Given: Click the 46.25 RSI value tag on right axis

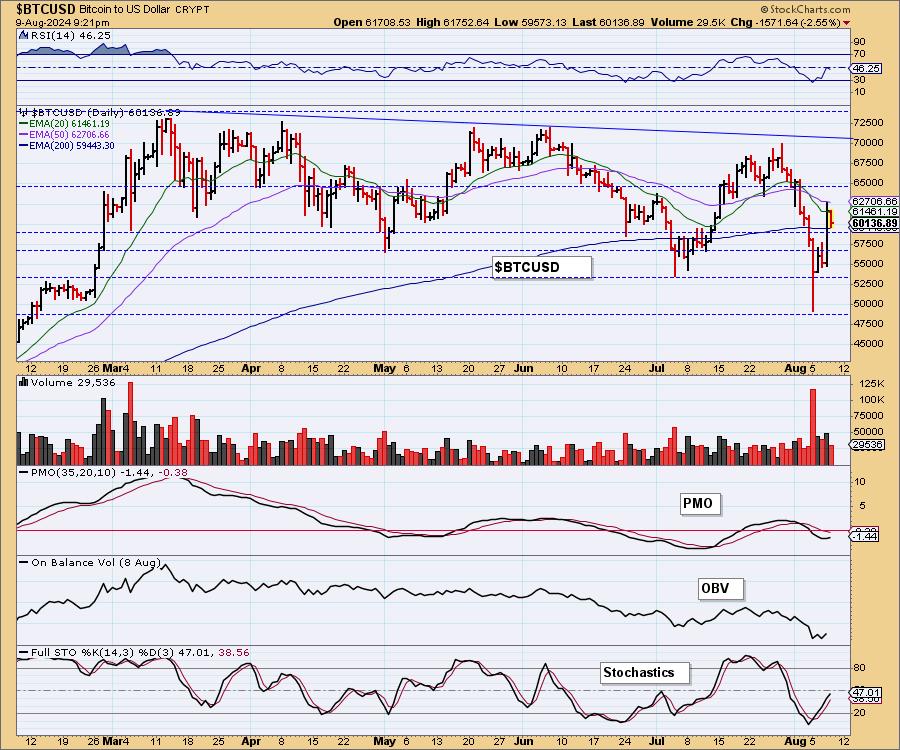Looking at the screenshot, I should (866, 68).
